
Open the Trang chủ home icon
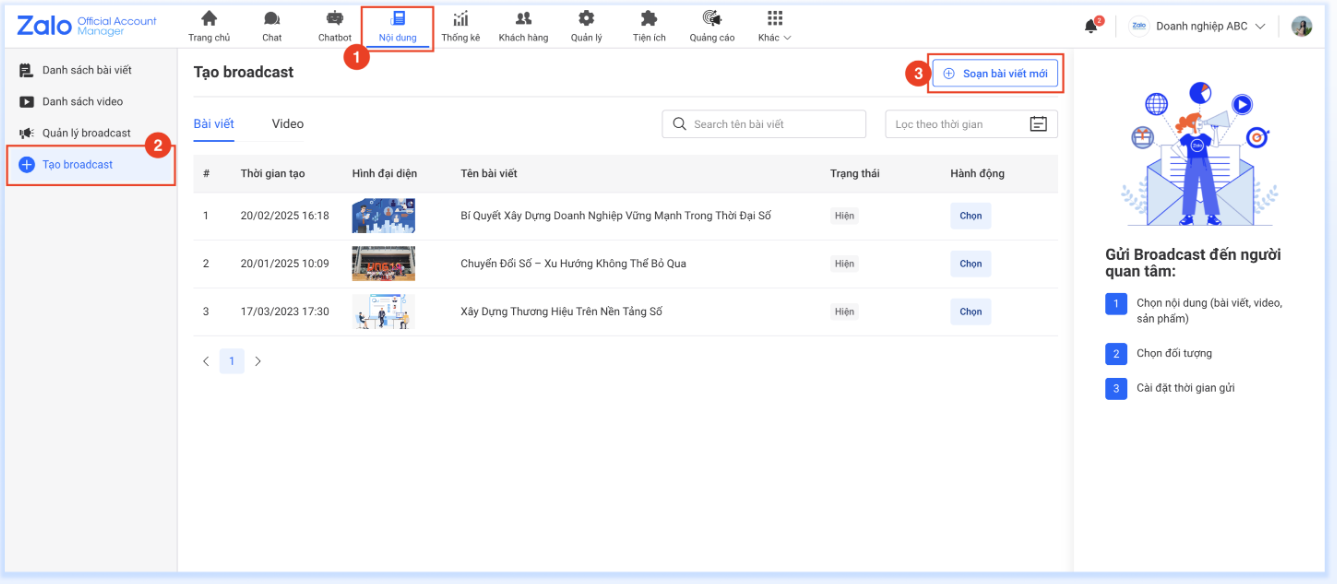(209, 19)
